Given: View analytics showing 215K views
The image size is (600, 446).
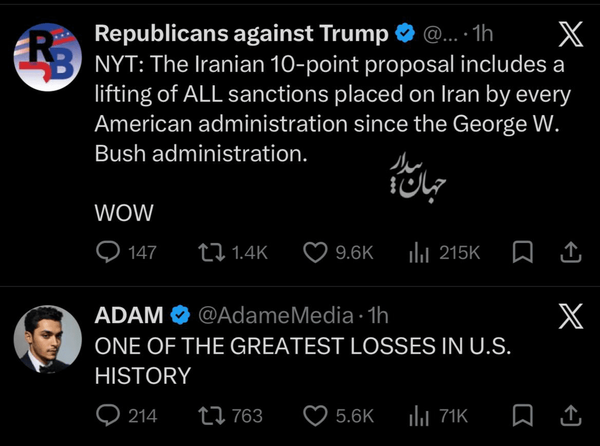Looking at the screenshot, I should pyautogui.click(x=444, y=253).
